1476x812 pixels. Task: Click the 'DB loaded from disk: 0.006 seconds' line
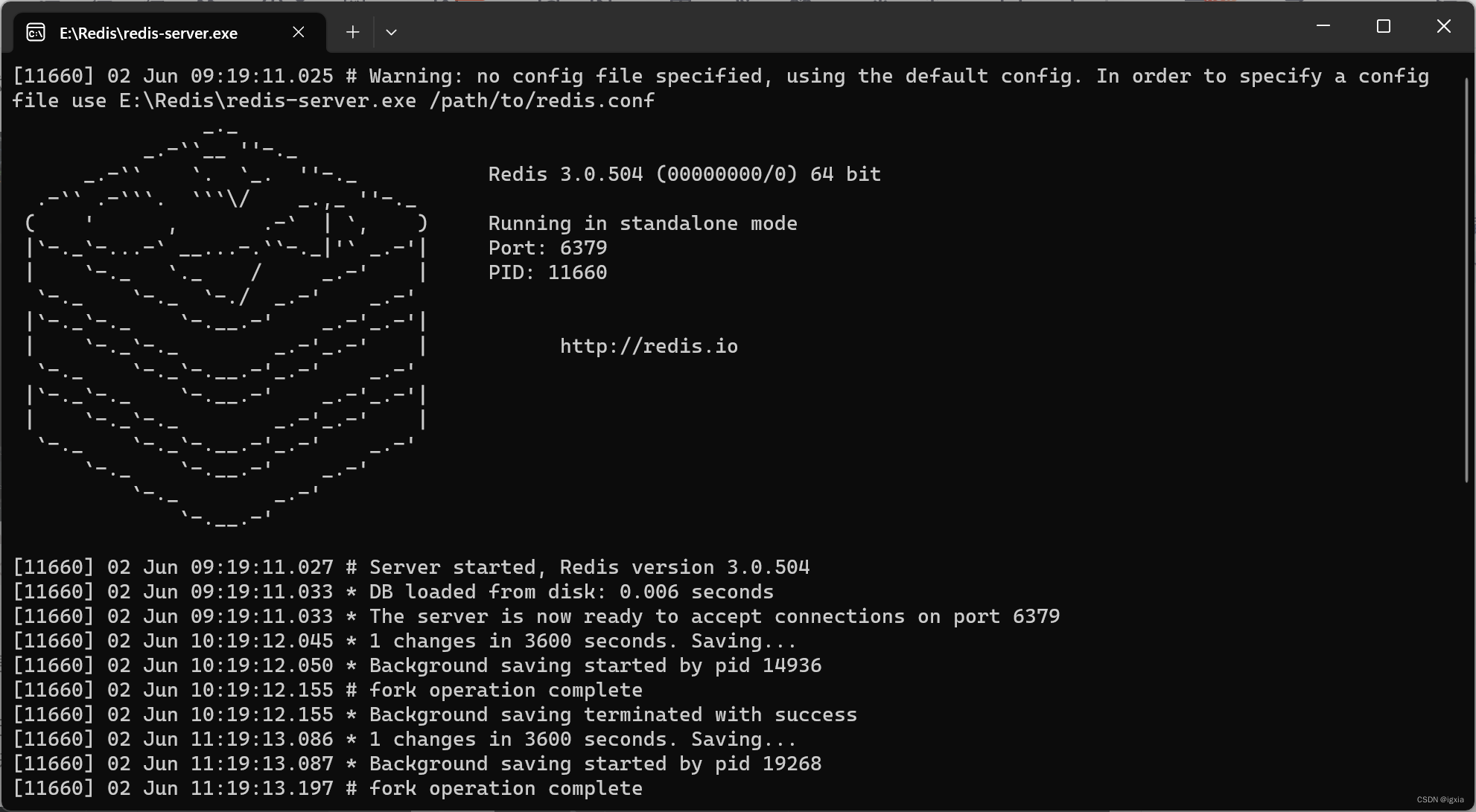click(393, 592)
